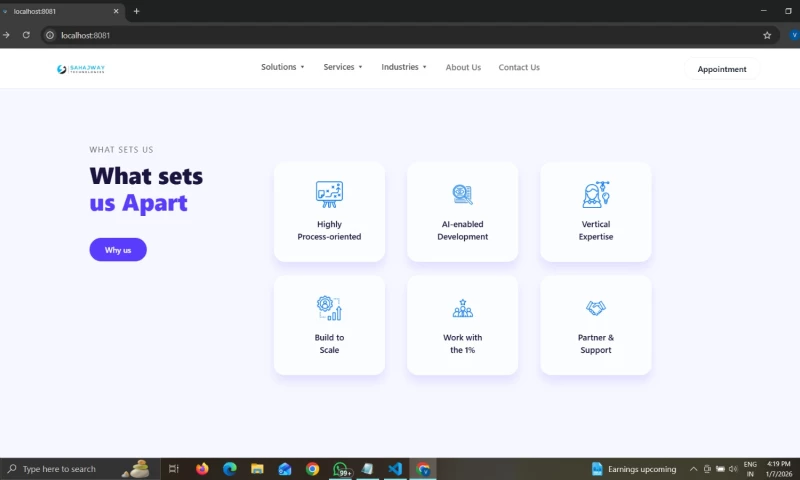Click the Sahajway logo in header

coord(81,69)
